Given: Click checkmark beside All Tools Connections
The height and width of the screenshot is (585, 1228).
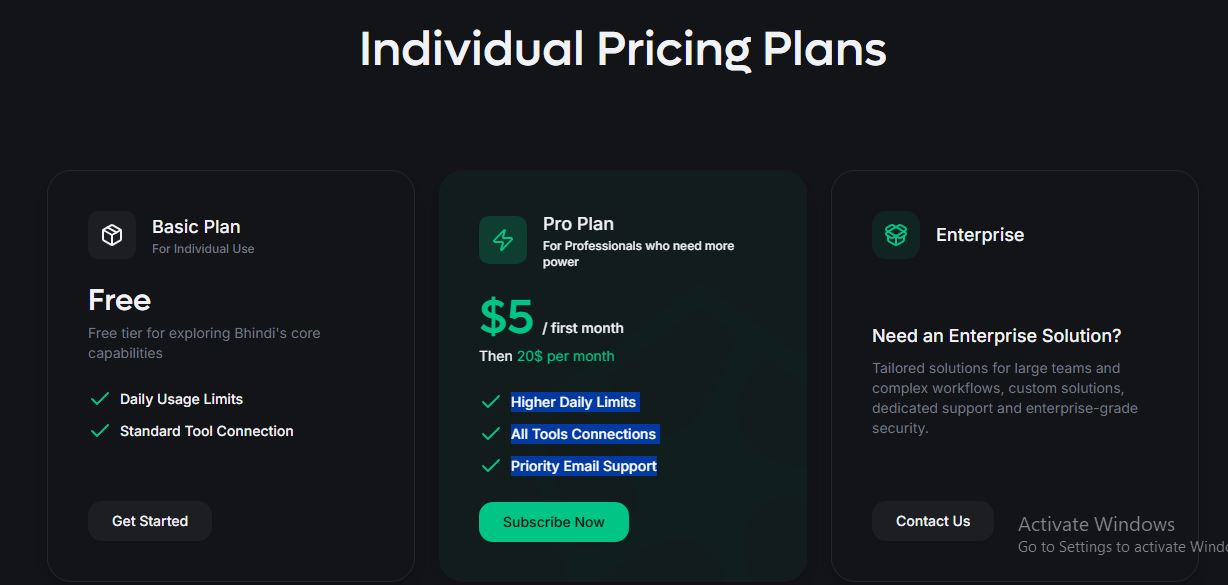Looking at the screenshot, I should coord(491,434).
